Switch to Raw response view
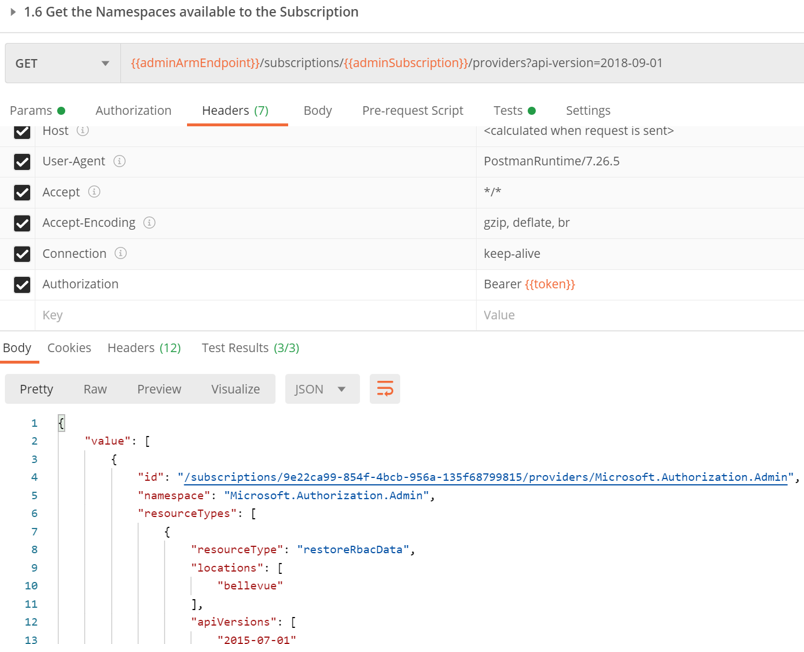Screen dimensions: 804x652 [95, 389]
